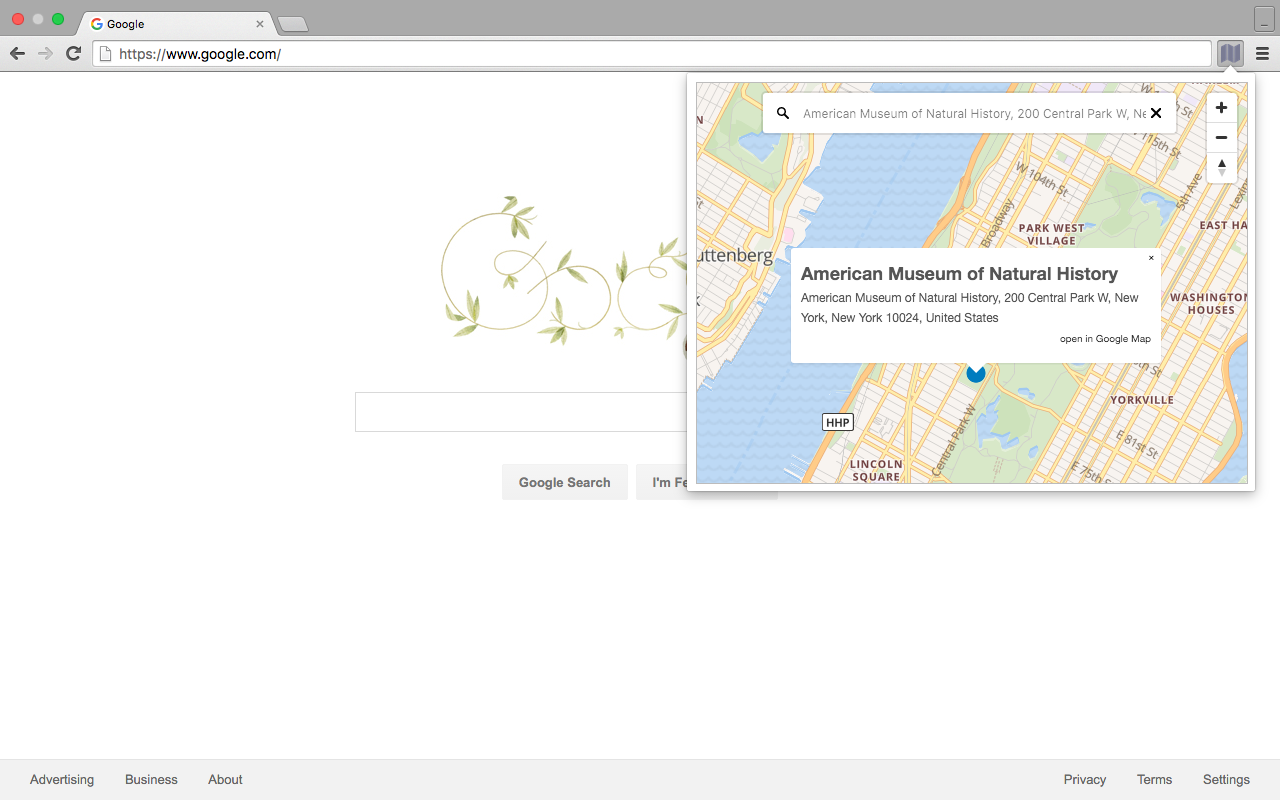Select the Google browser tab
The height and width of the screenshot is (800, 1280).
pyautogui.click(x=160, y=23)
